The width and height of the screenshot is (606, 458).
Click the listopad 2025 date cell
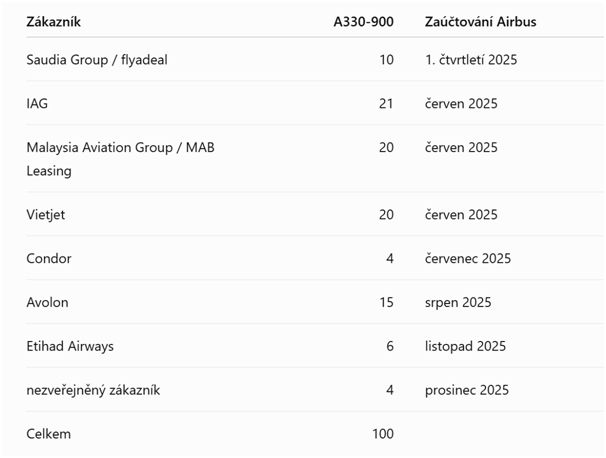pos(465,346)
